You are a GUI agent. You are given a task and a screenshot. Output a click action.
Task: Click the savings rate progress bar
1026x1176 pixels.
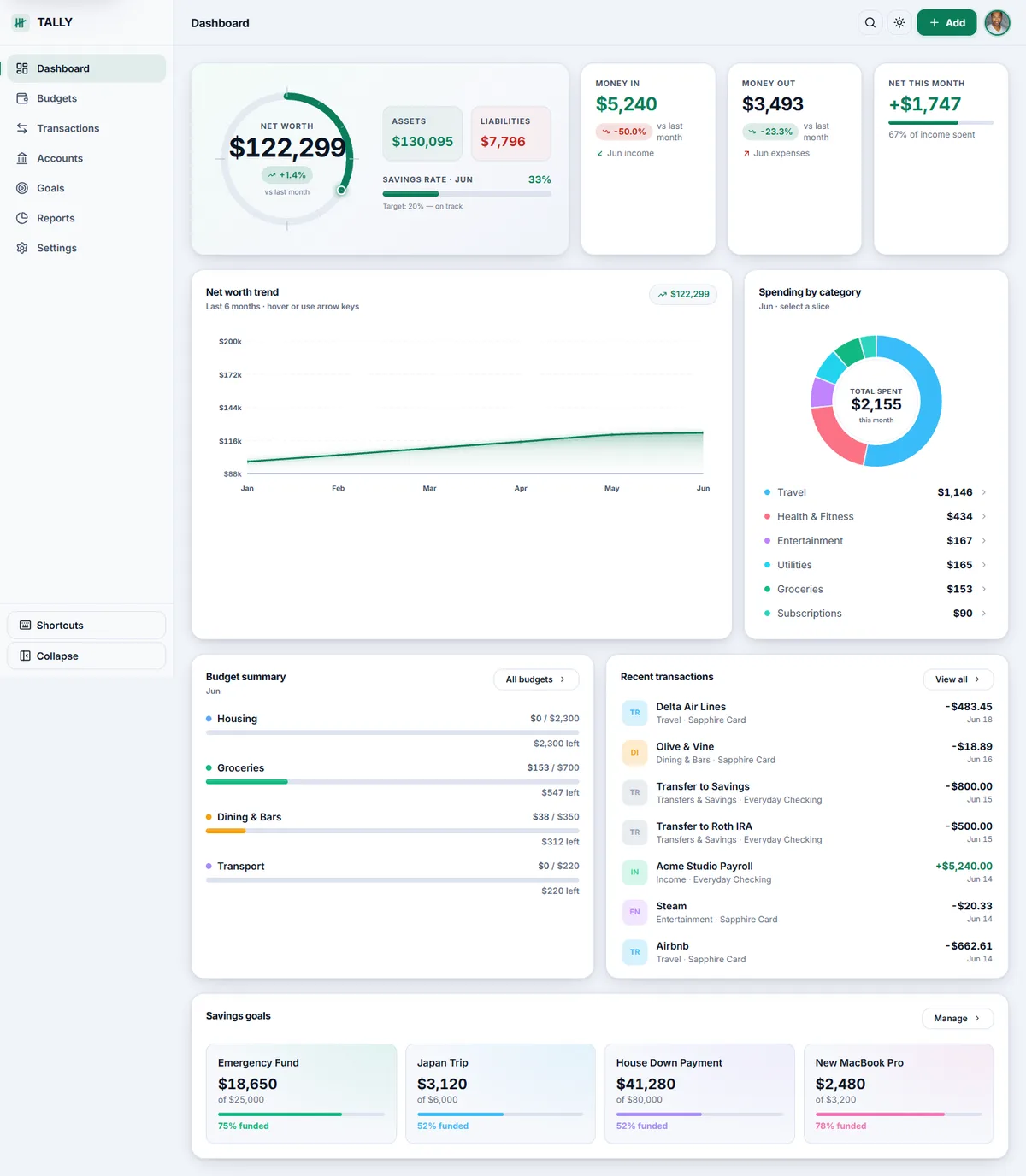coord(467,194)
